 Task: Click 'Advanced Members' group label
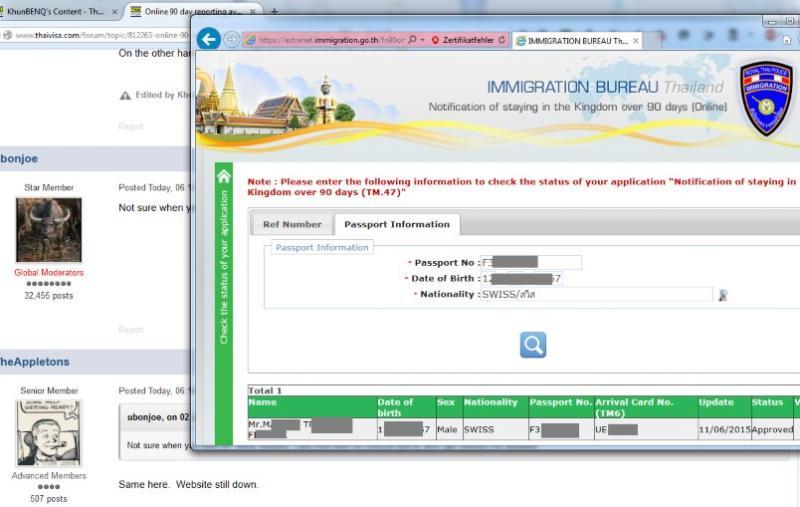[x=49, y=475]
